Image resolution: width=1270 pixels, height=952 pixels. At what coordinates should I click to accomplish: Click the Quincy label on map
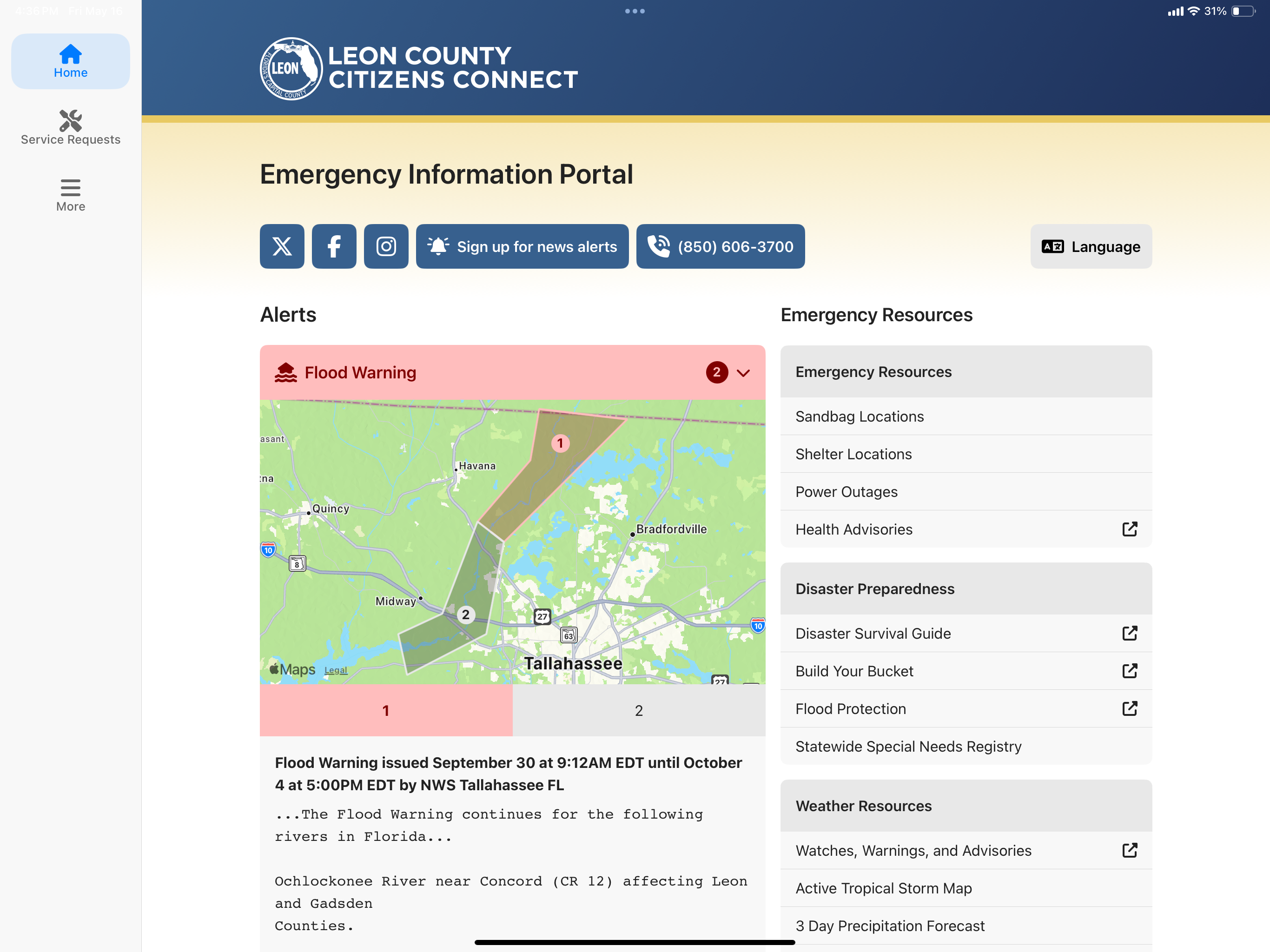tap(331, 508)
